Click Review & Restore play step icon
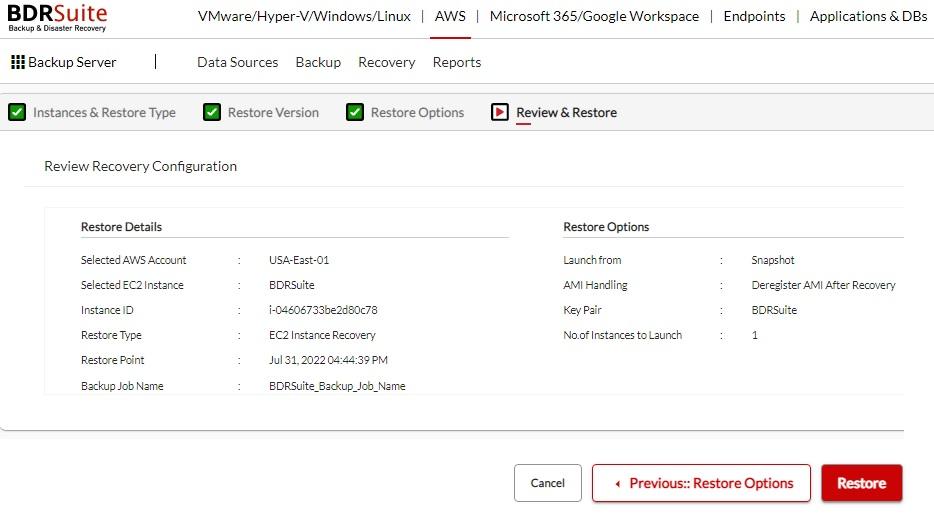Screen dimensions: 934x515 click(x=499, y=112)
